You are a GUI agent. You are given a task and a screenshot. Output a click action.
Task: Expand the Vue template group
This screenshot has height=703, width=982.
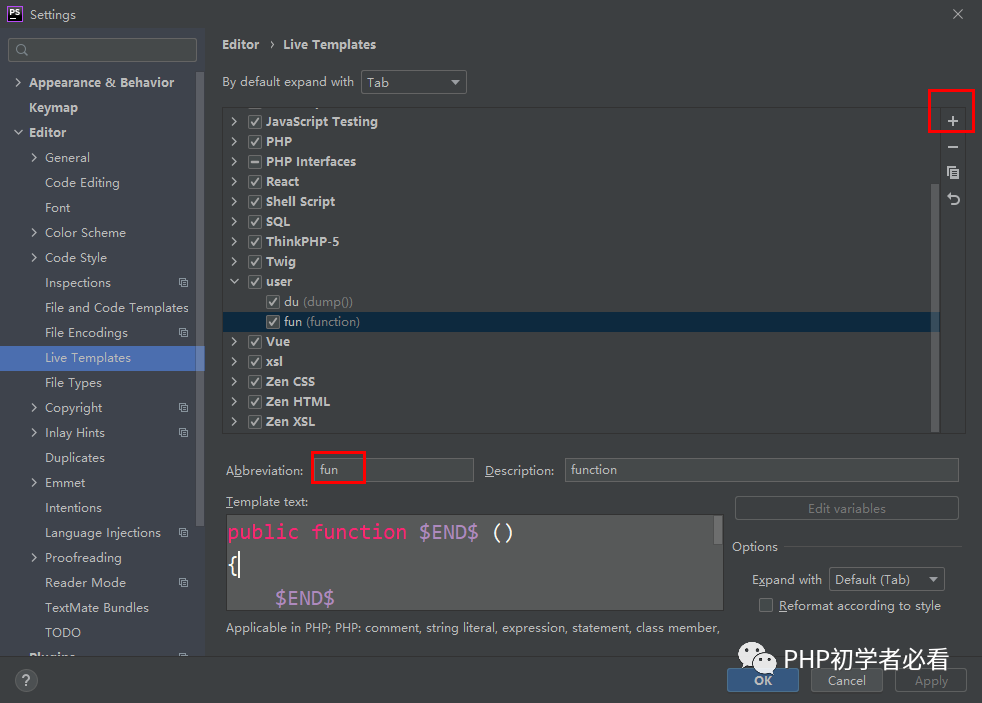(x=234, y=342)
